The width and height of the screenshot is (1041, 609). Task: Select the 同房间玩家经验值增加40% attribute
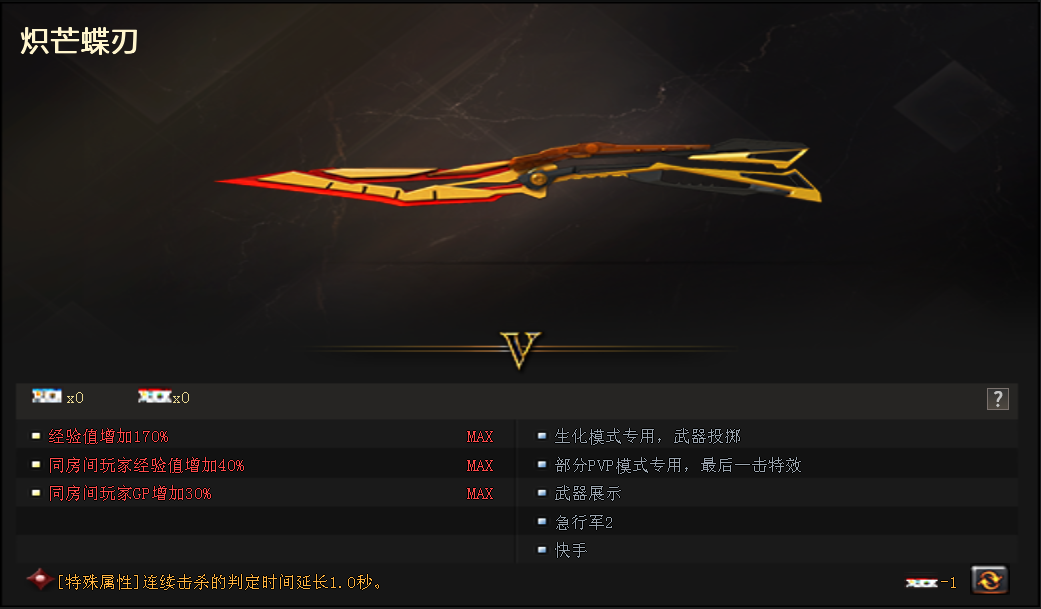146,466
